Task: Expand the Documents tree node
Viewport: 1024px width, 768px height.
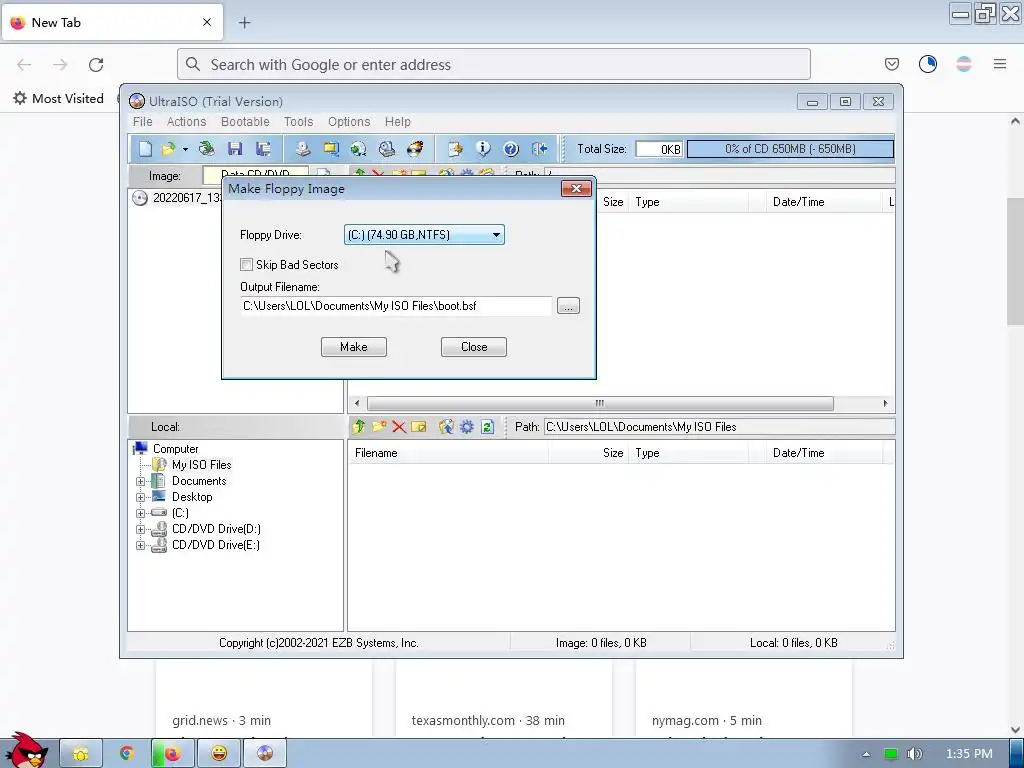Action: pos(140,481)
